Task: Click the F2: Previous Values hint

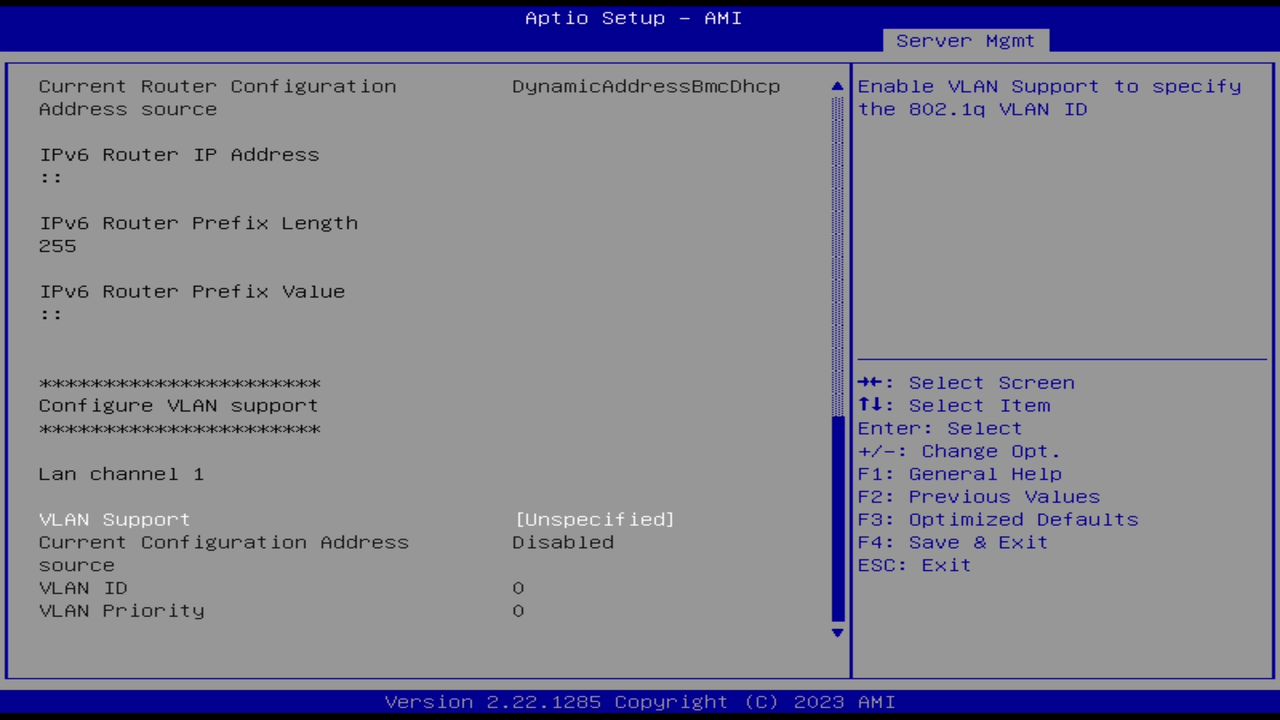Action: click(979, 497)
